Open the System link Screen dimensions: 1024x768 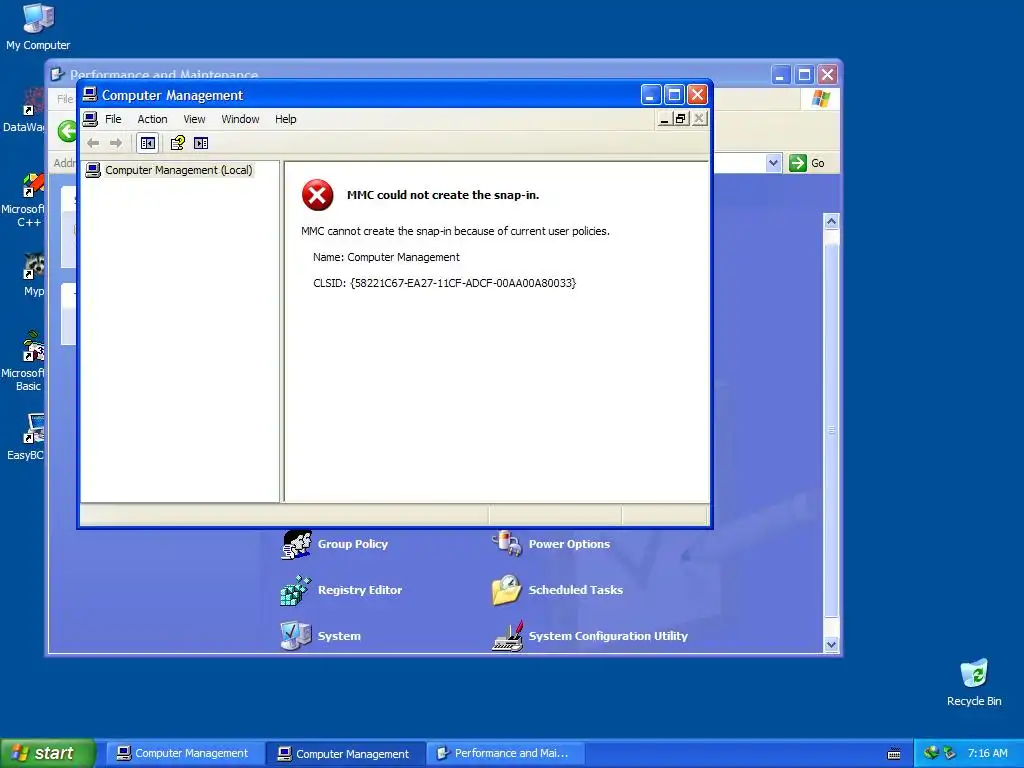click(339, 636)
